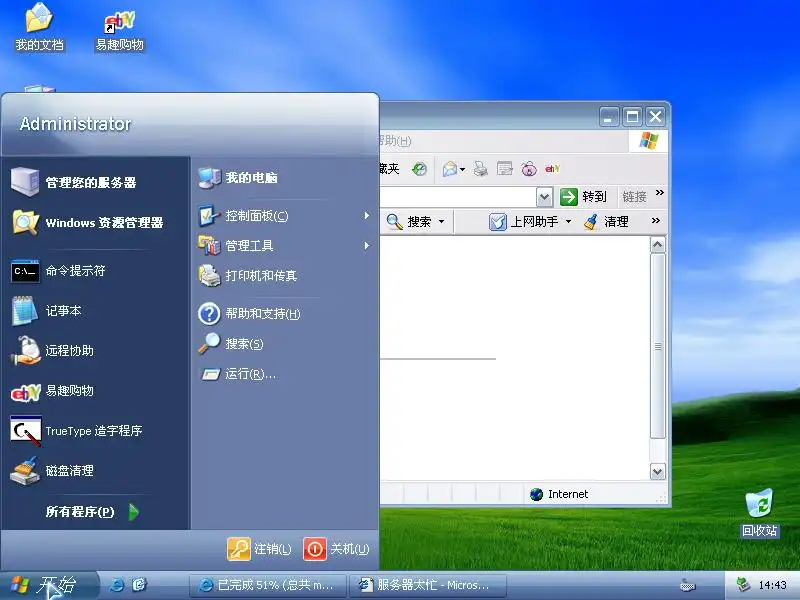The width and height of the screenshot is (800, 600).
Task: Click the Print icon in browser toolbar
Action: (x=480, y=169)
